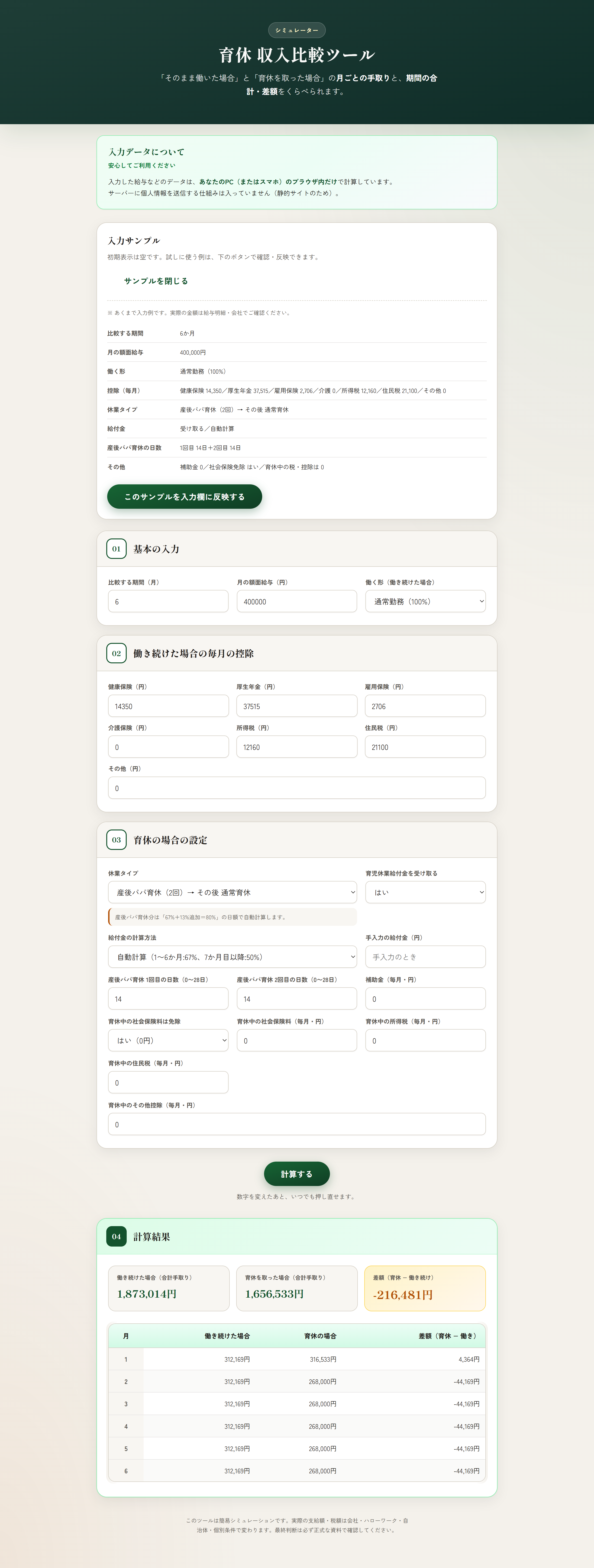Image resolution: width=594 pixels, height=1568 pixels.
Task: Click the 月の額面給与 input field
Action: [x=296, y=601]
